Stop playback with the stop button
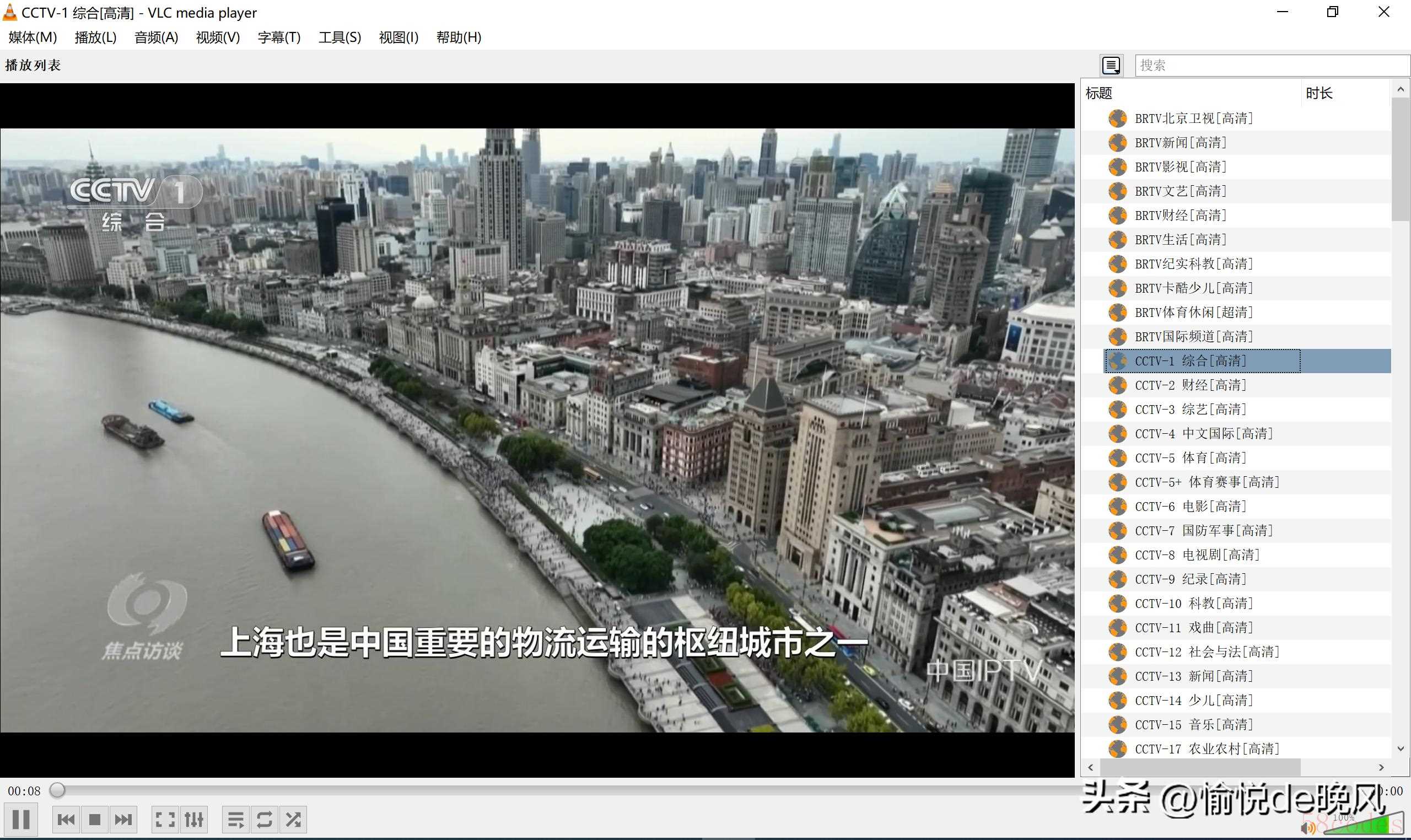Viewport: 1411px width, 840px height. 94,819
